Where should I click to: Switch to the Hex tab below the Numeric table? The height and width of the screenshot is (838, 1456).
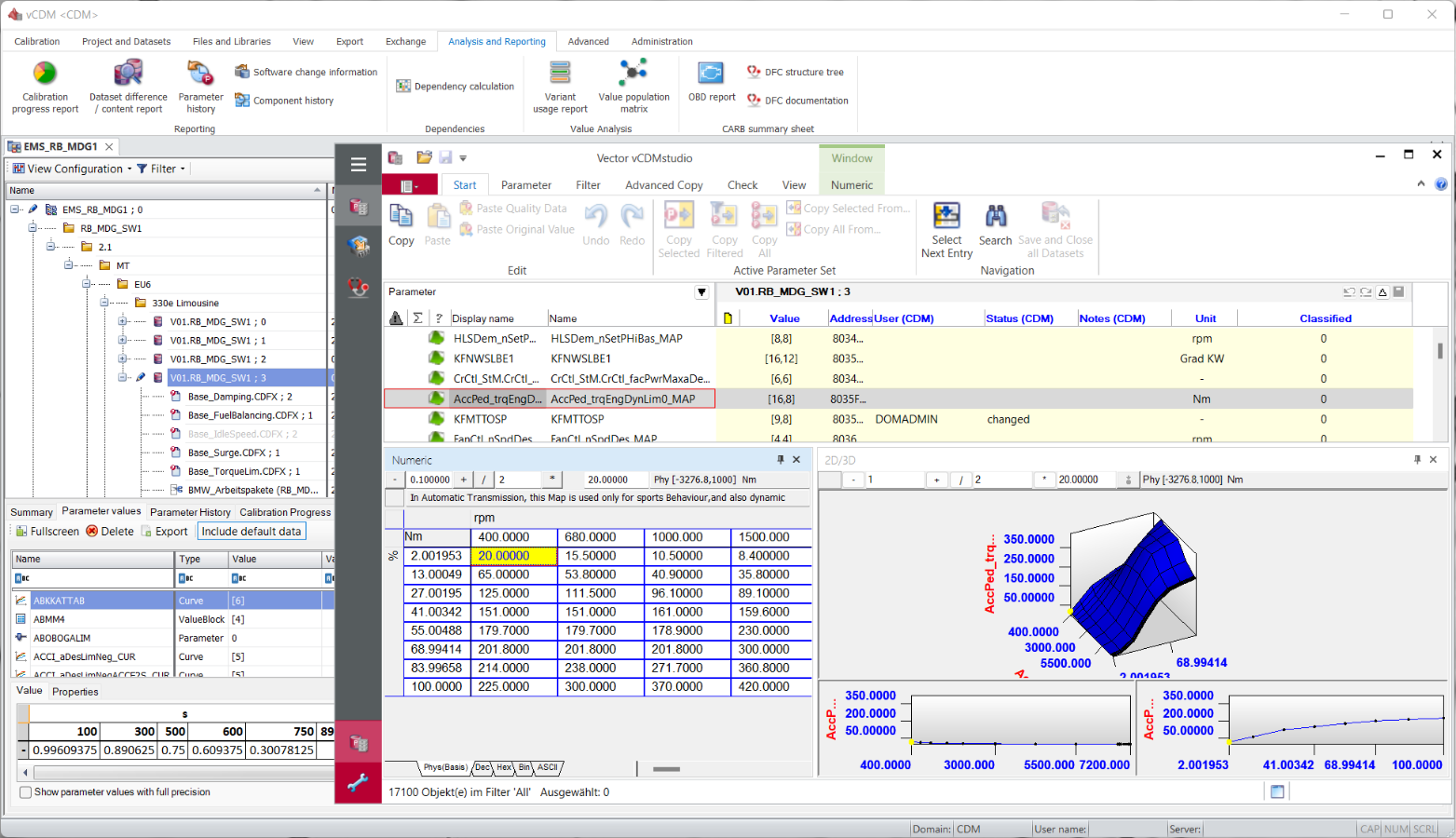[504, 768]
